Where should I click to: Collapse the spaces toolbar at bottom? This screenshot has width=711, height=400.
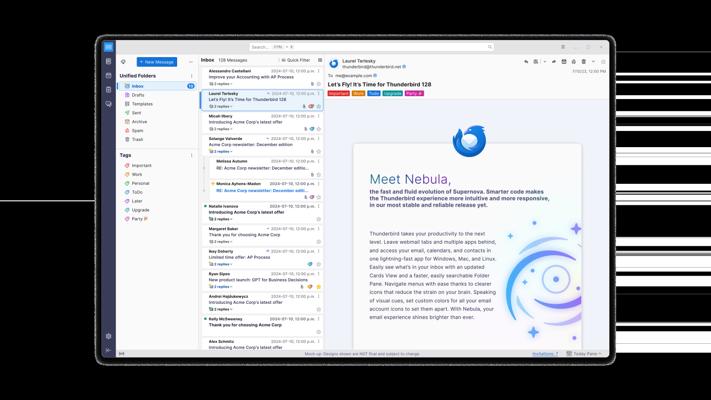click(108, 350)
